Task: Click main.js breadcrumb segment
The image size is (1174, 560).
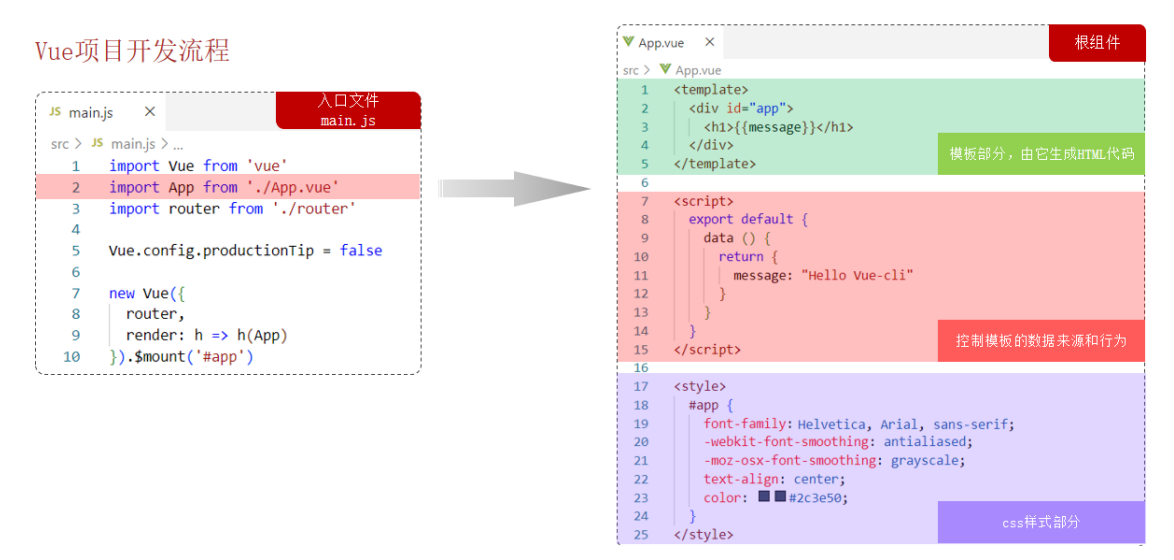Action: tap(133, 143)
